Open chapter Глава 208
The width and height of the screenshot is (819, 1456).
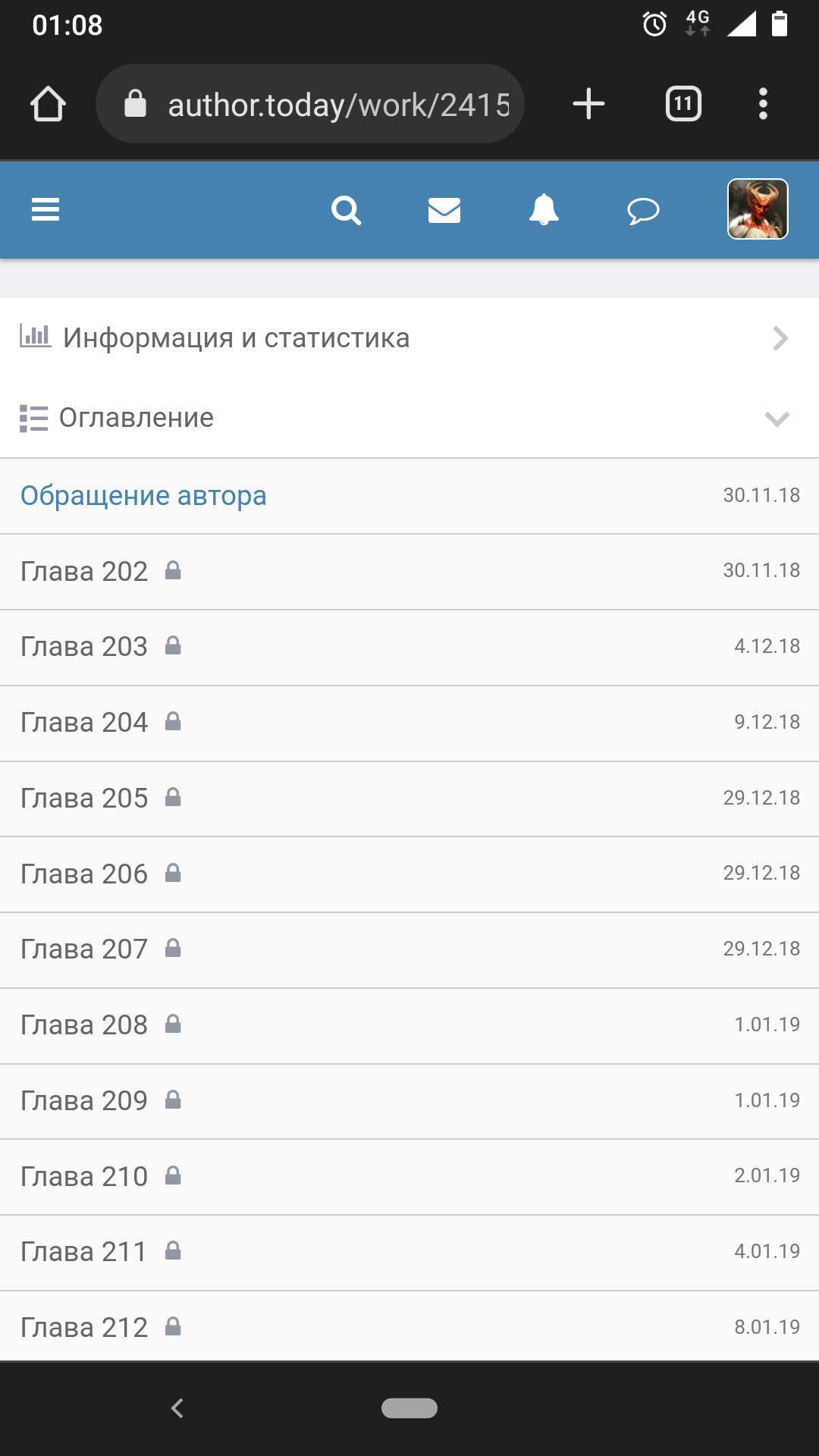click(84, 1025)
